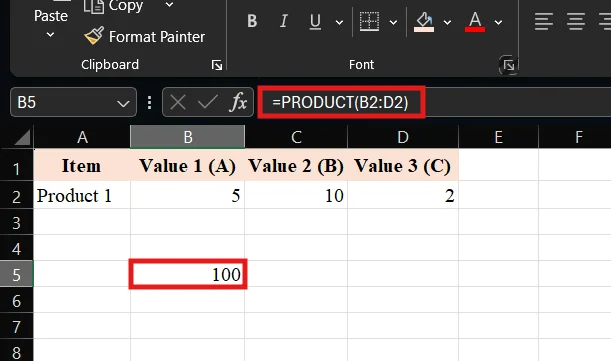Image resolution: width=611 pixels, height=361 pixels.
Task: Click the Format Painter brush
Action: (94, 36)
